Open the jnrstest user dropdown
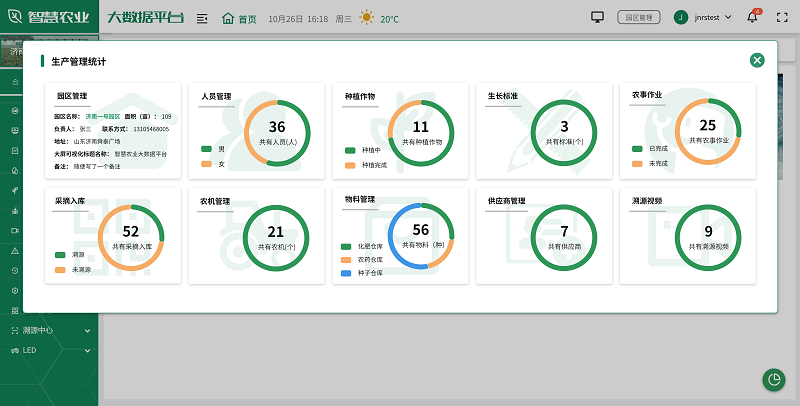The width and height of the screenshot is (800, 406). [x=703, y=17]
